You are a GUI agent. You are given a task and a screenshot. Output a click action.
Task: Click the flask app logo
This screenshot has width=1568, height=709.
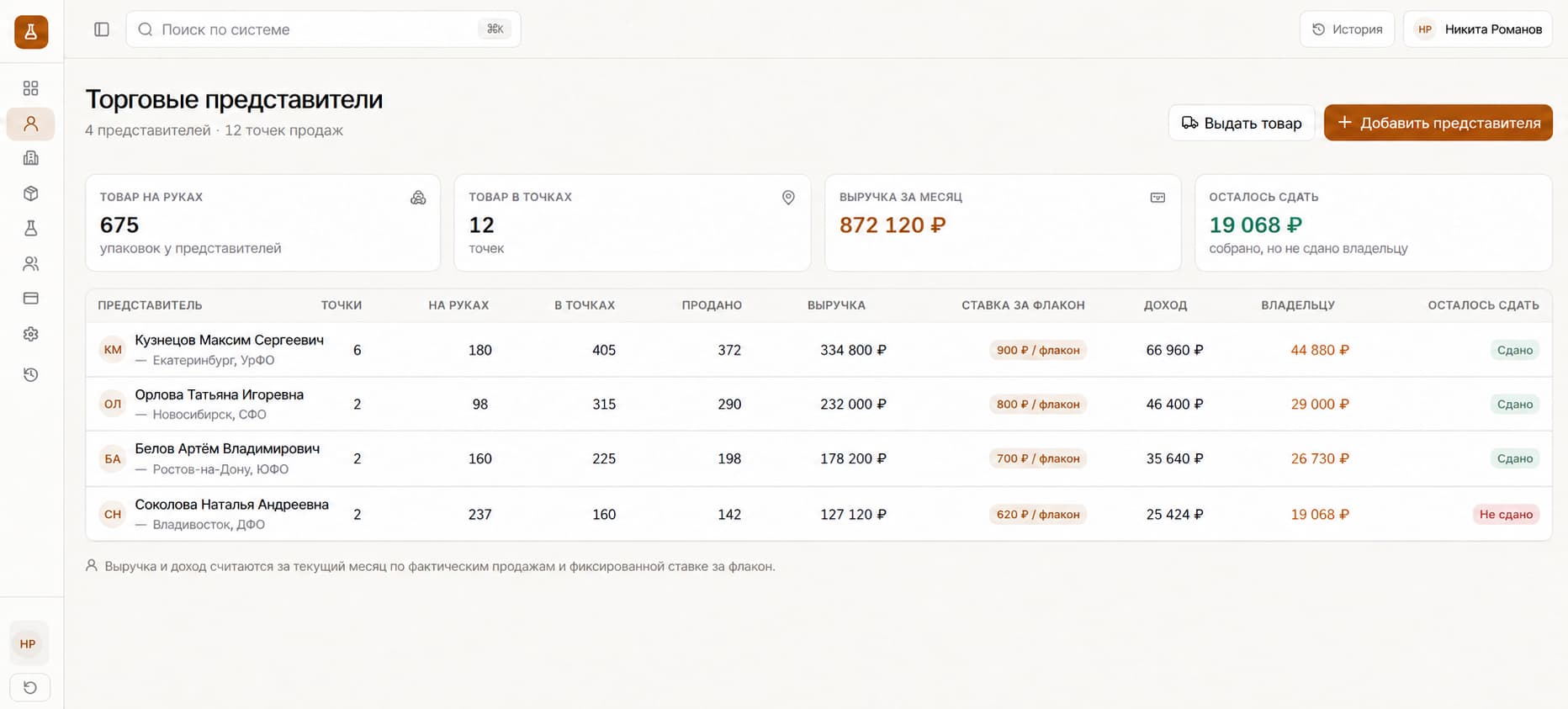click(x=31, y=32)
